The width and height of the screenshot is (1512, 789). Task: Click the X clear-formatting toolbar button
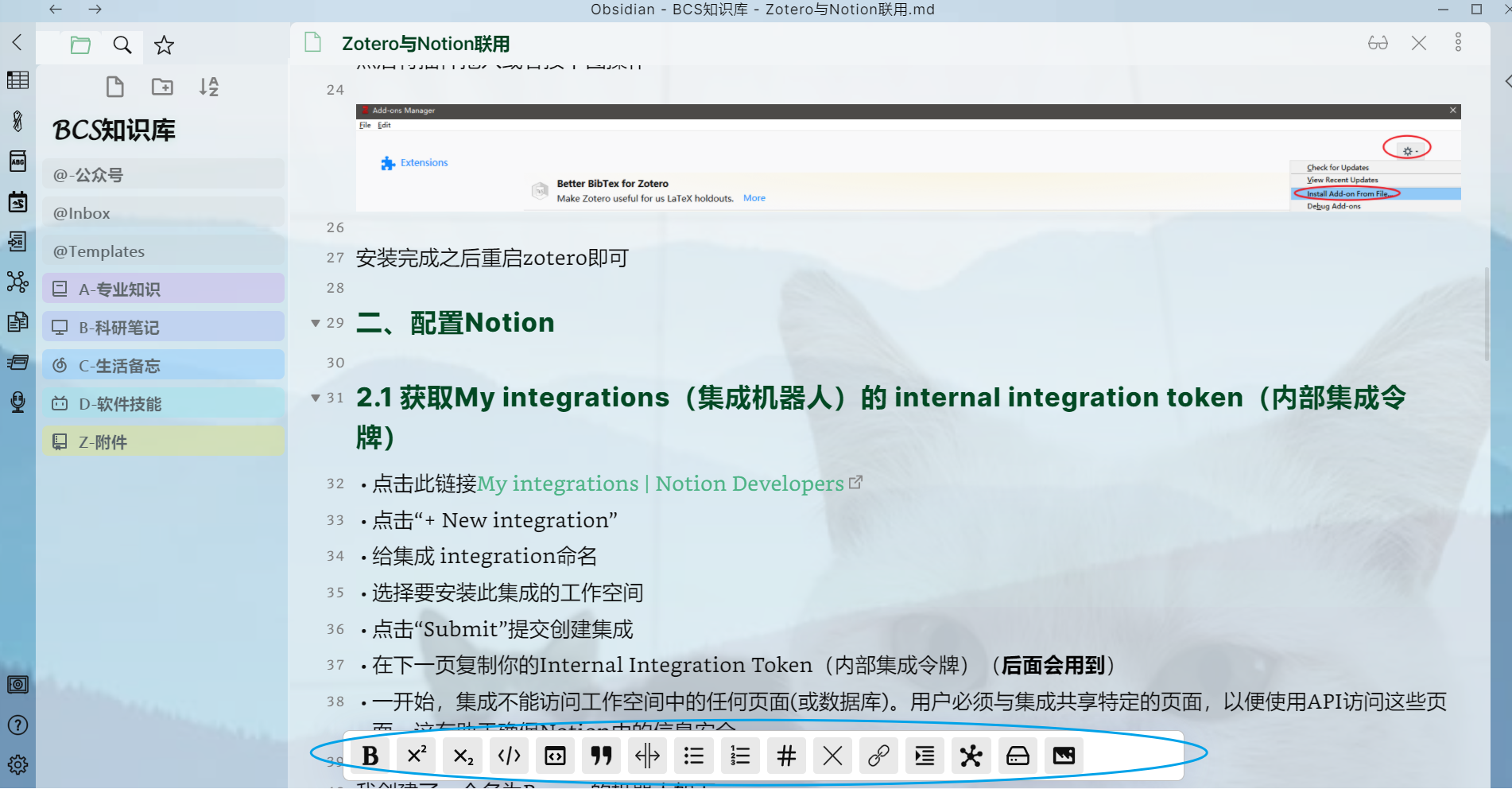(832, 756)
